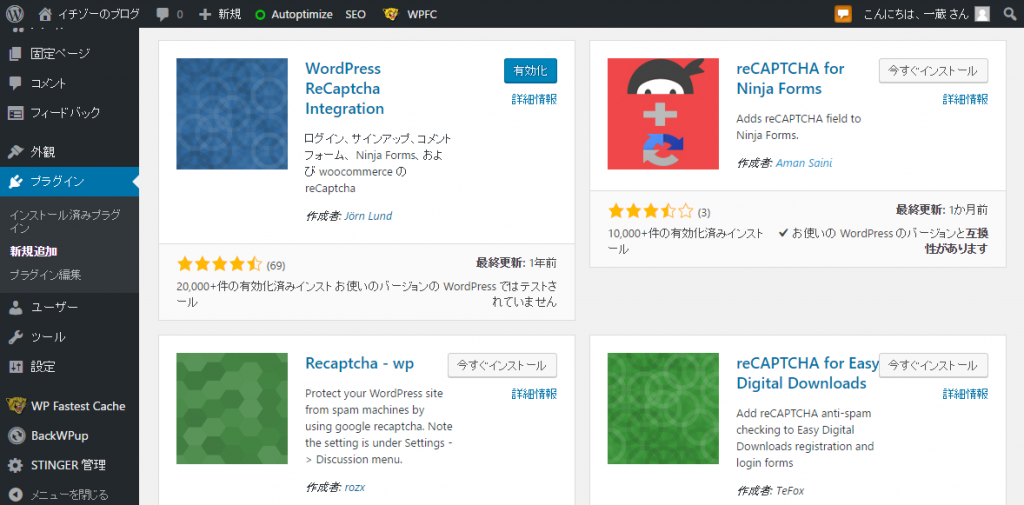View 詳細情報 for reCAPTCHA for Ninja Forms
The width and height of the screenshot is (1024, 505).
[965, 99]
